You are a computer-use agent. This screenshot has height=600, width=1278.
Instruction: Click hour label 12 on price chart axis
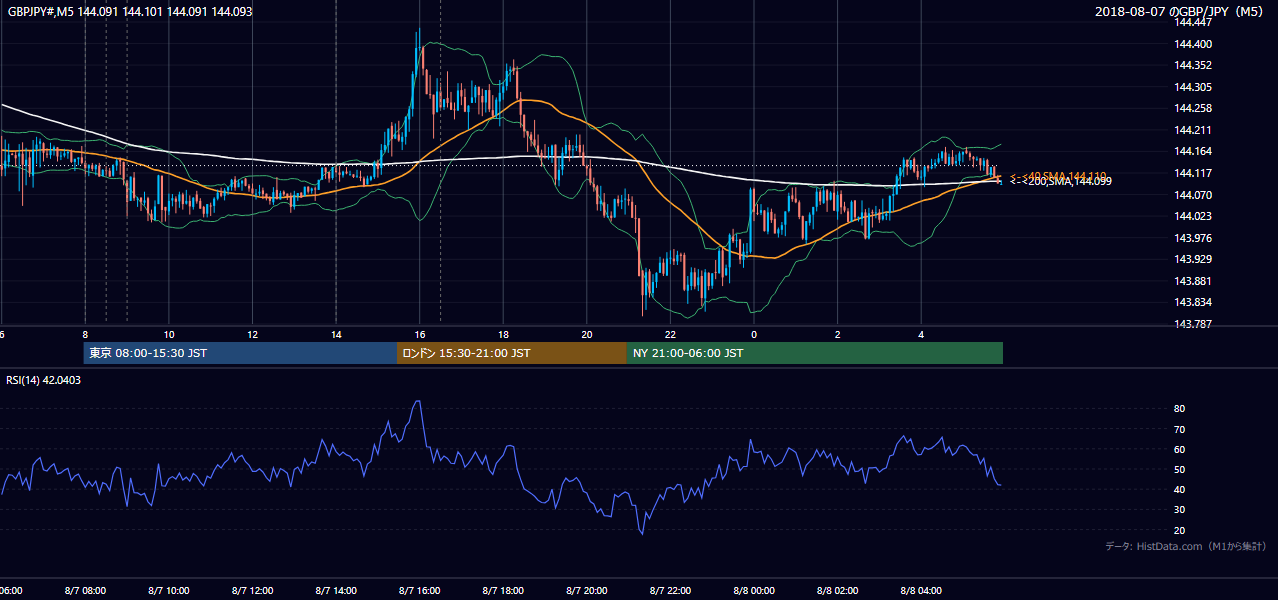pyautogui.click(x=253, y=334)
